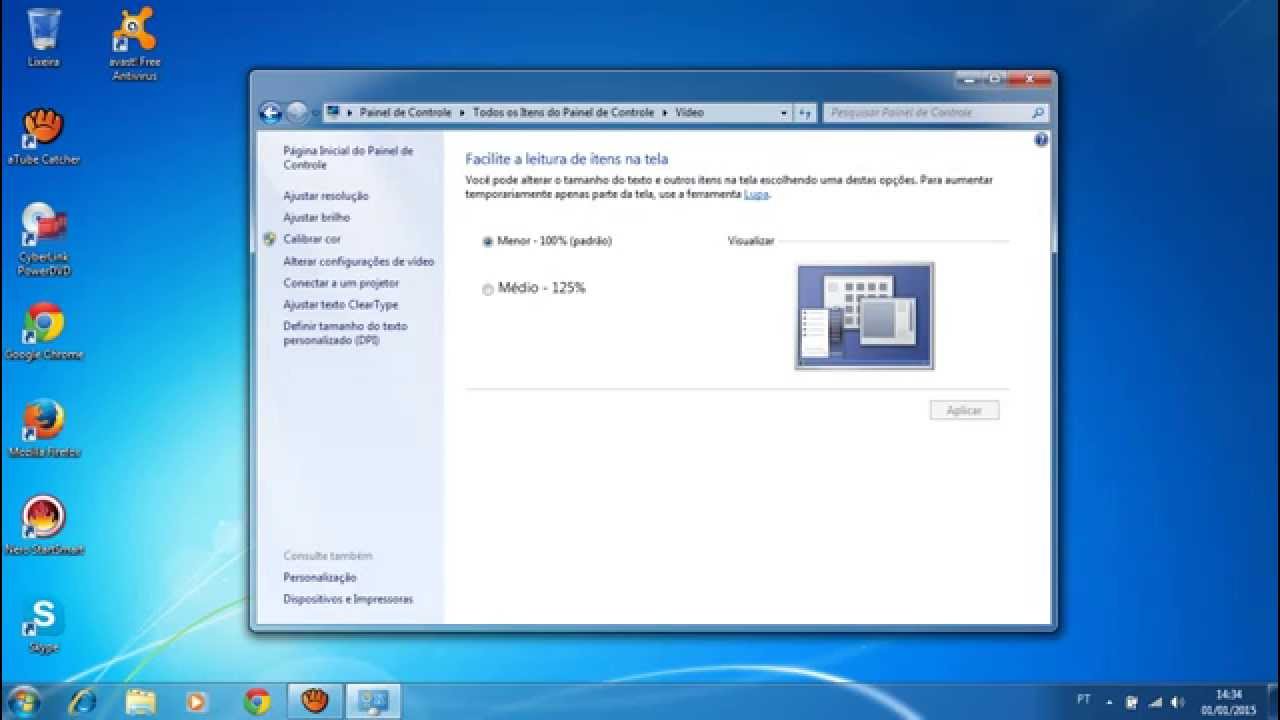Open Personalização link

tap(320, 577)
